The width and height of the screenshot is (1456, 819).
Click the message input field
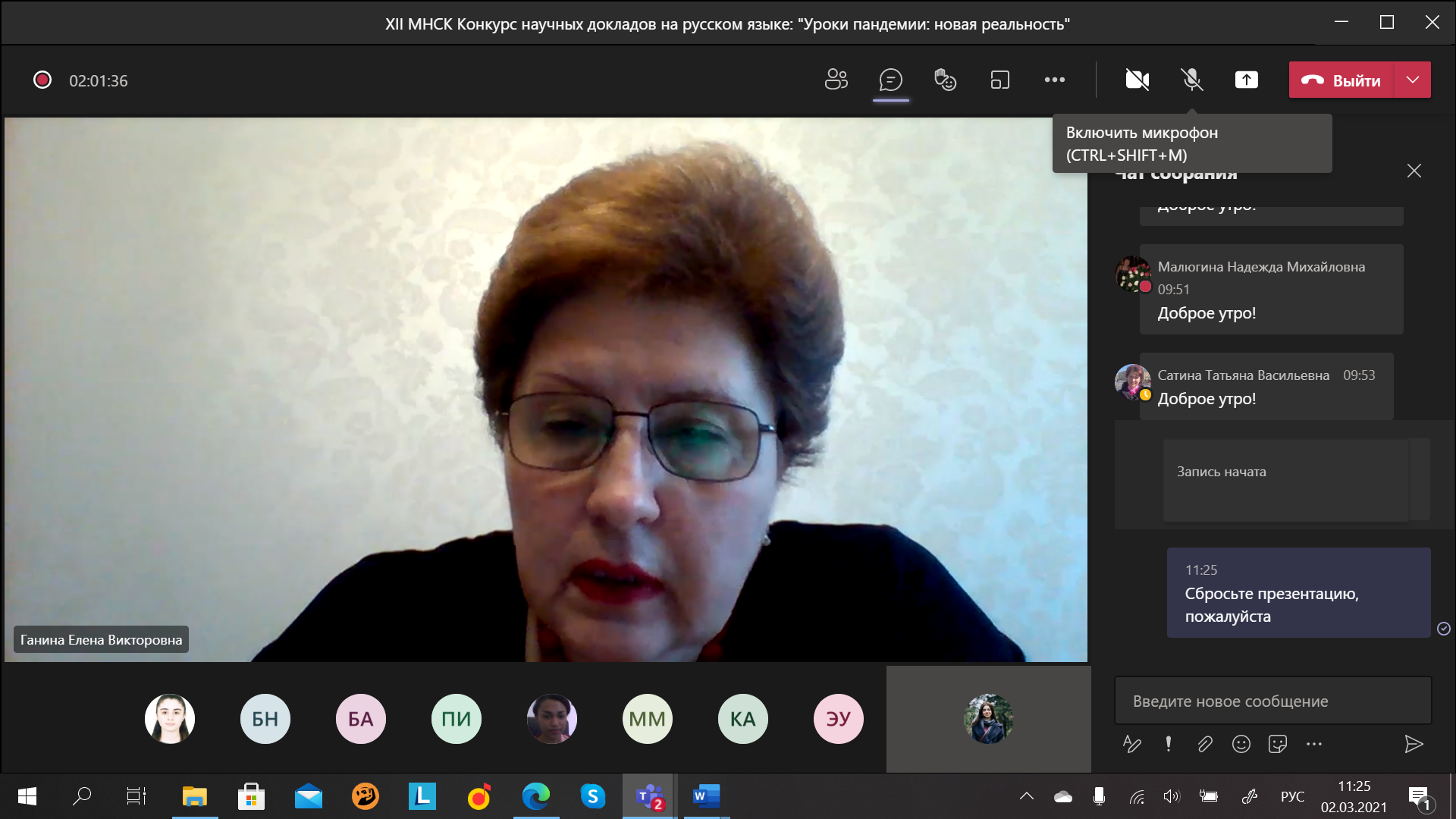coord(1272,701)
